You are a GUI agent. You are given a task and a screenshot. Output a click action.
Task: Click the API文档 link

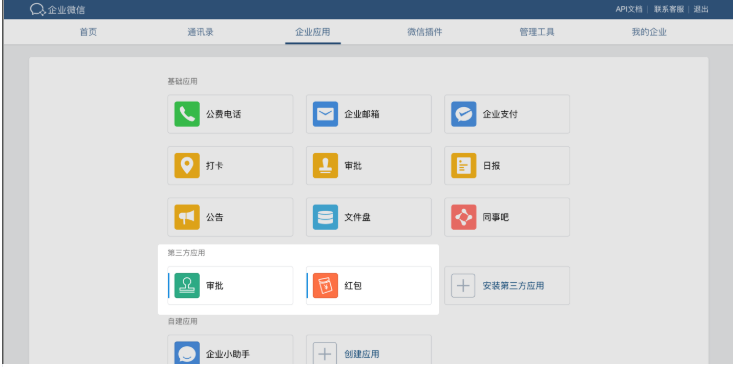(629, 9)
